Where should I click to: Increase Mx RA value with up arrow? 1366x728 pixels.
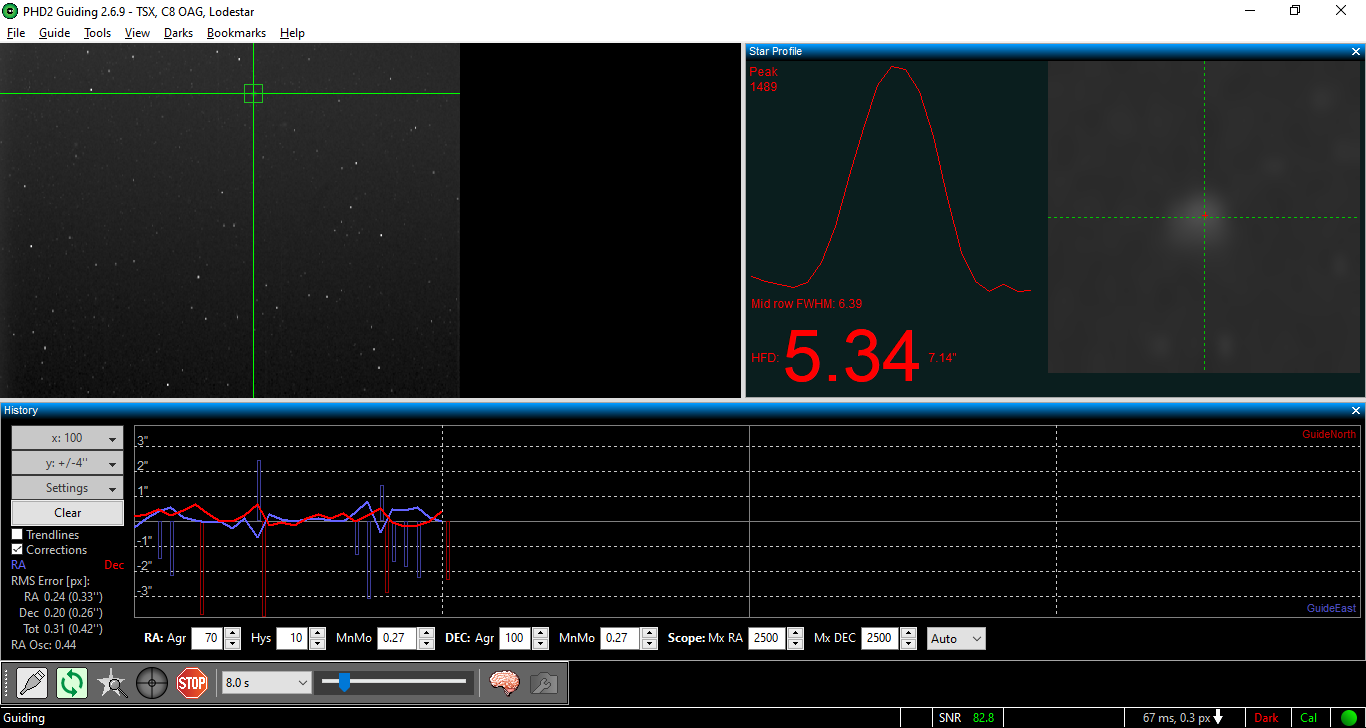coord(795,633)
